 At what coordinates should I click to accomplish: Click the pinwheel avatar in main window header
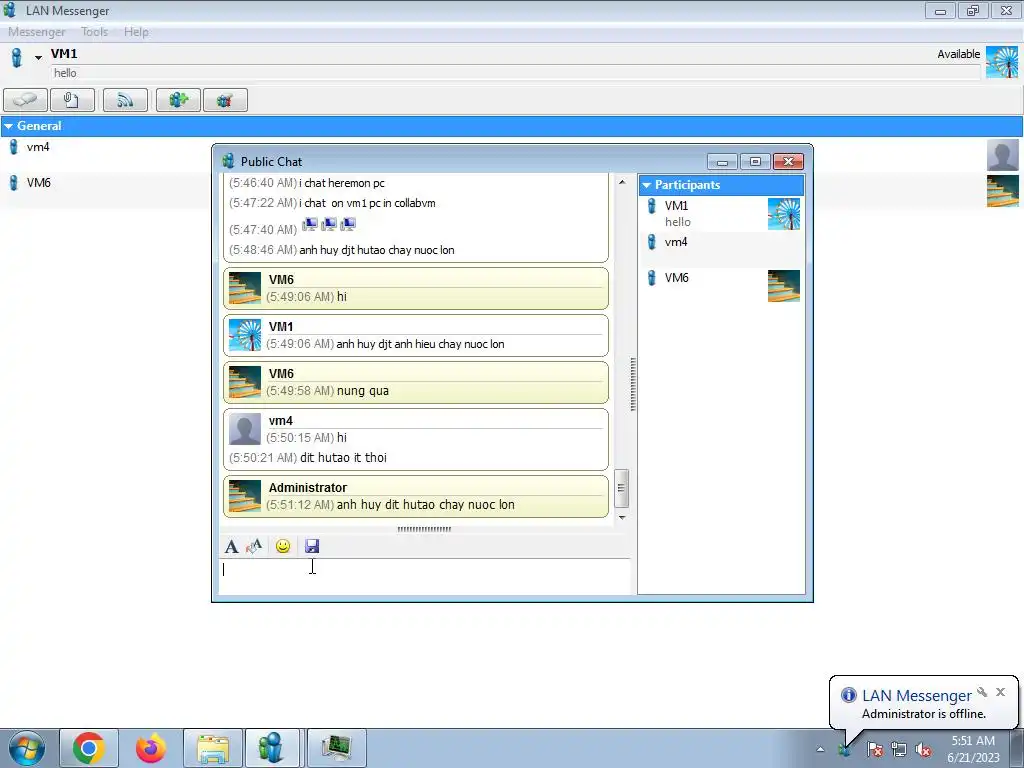(x=1002, y=62)
